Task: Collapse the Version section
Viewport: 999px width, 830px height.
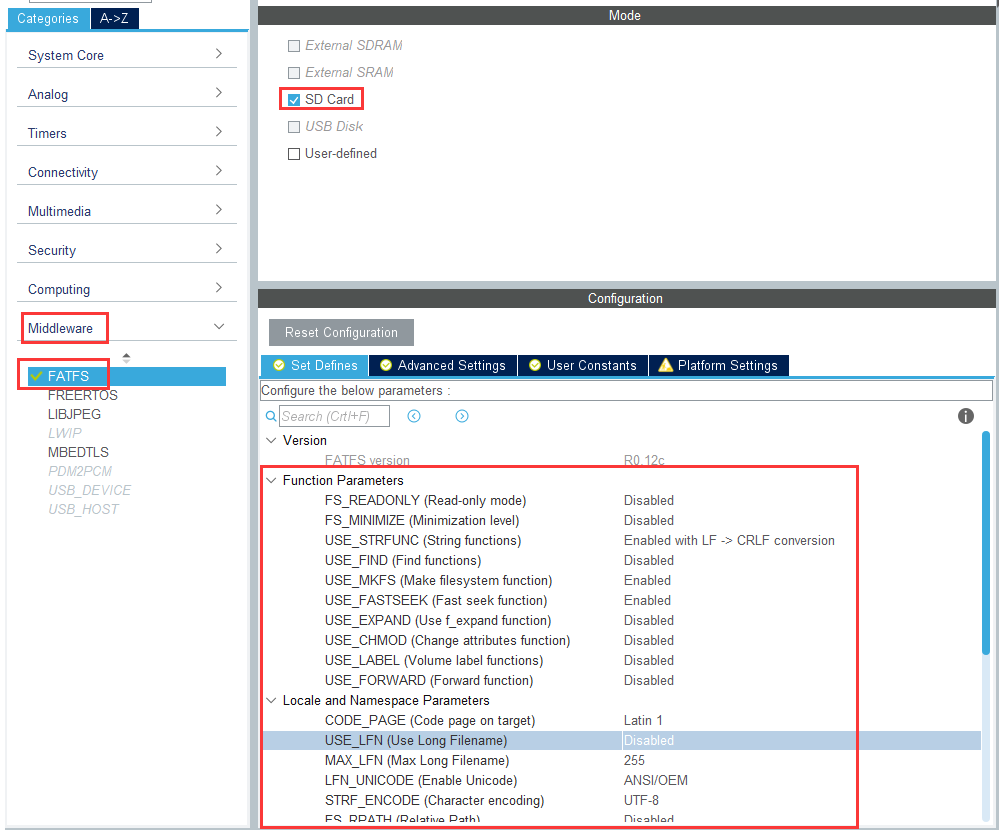Action: pyautogui.click(x=271, y=440)
